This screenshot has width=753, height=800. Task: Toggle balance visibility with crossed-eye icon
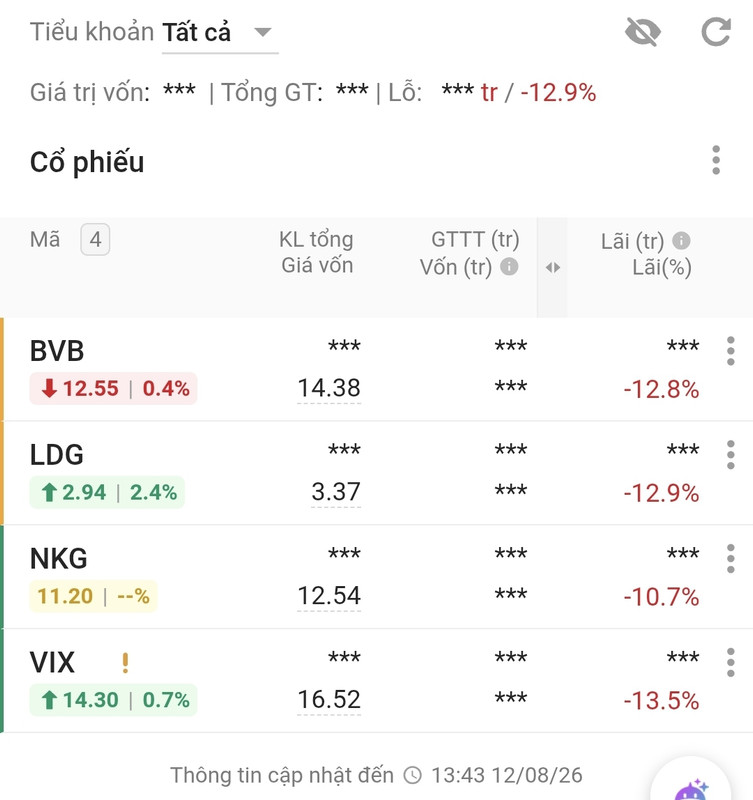642,32
